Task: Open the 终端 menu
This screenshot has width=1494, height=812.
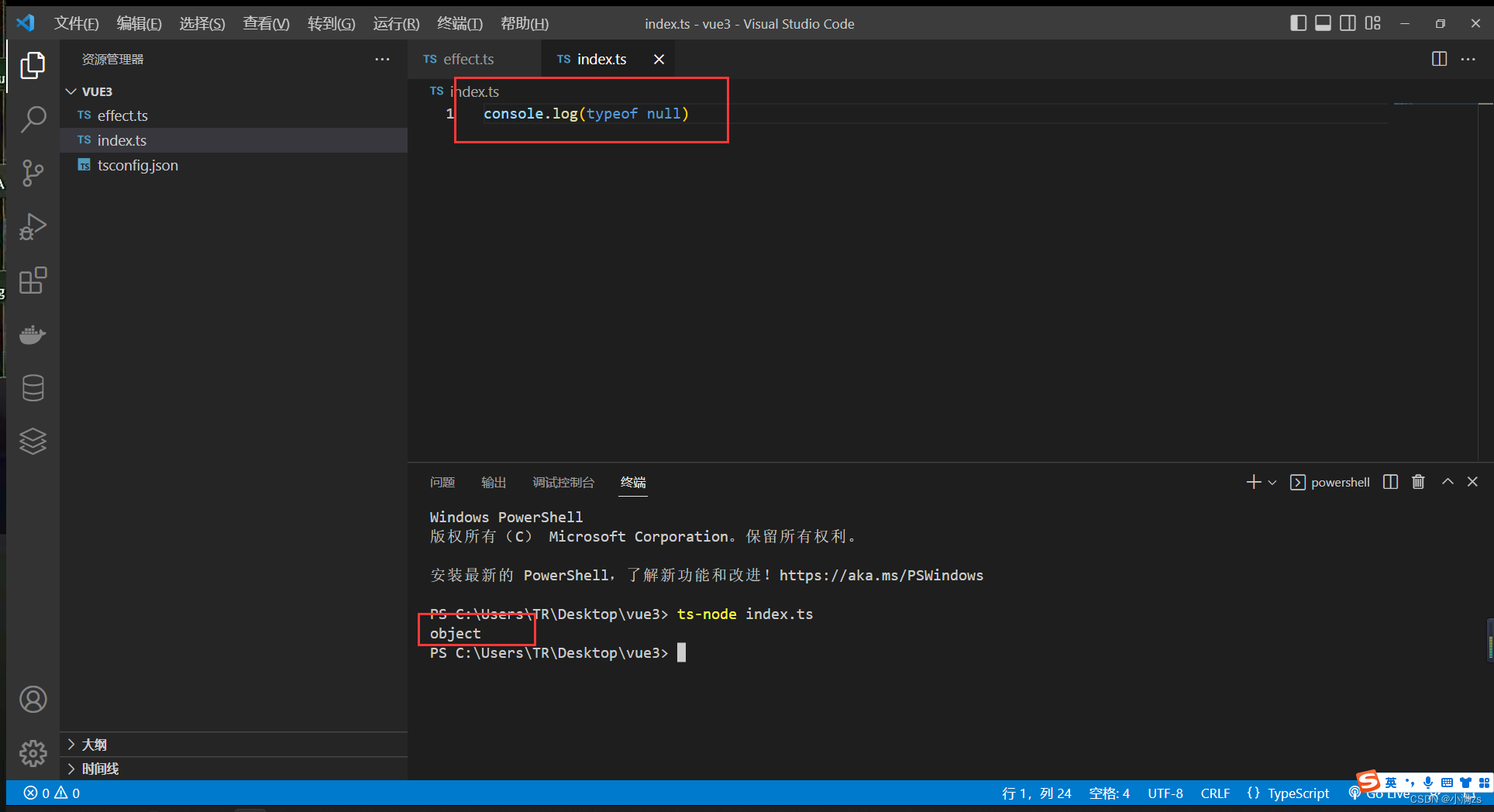Action: [460, 23]
